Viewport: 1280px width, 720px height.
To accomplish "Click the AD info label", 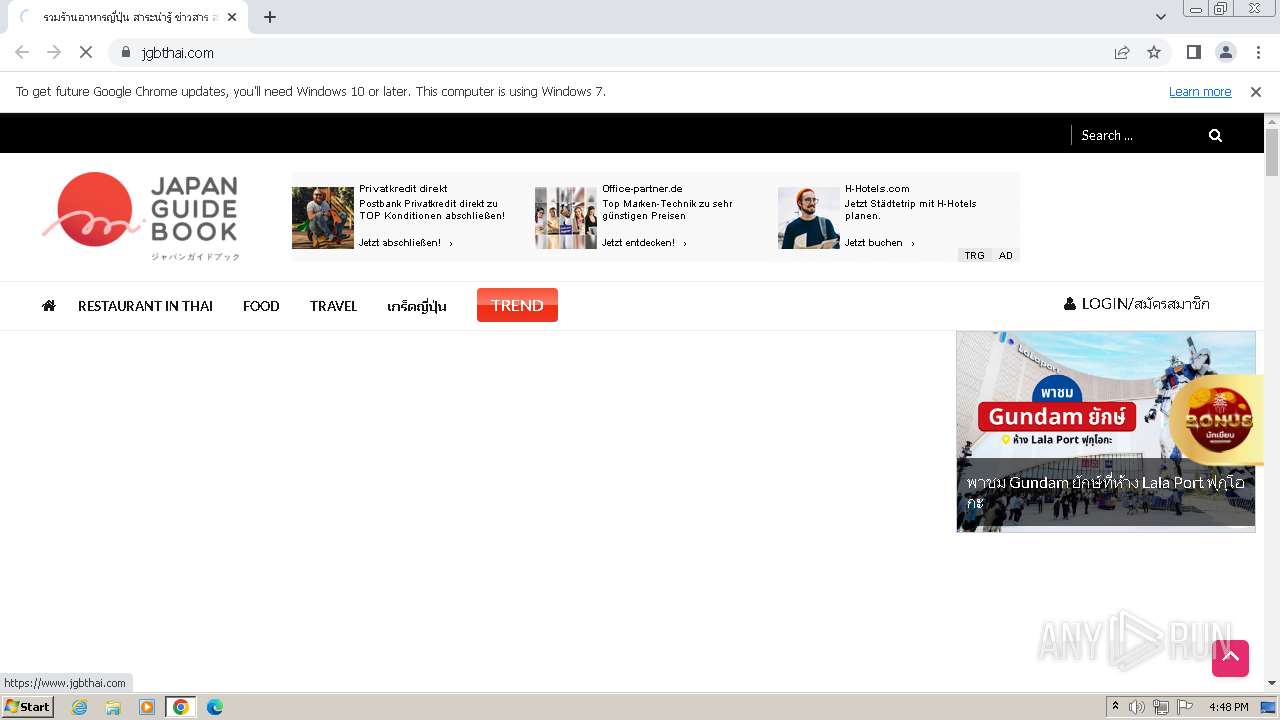I will 1005,255.
